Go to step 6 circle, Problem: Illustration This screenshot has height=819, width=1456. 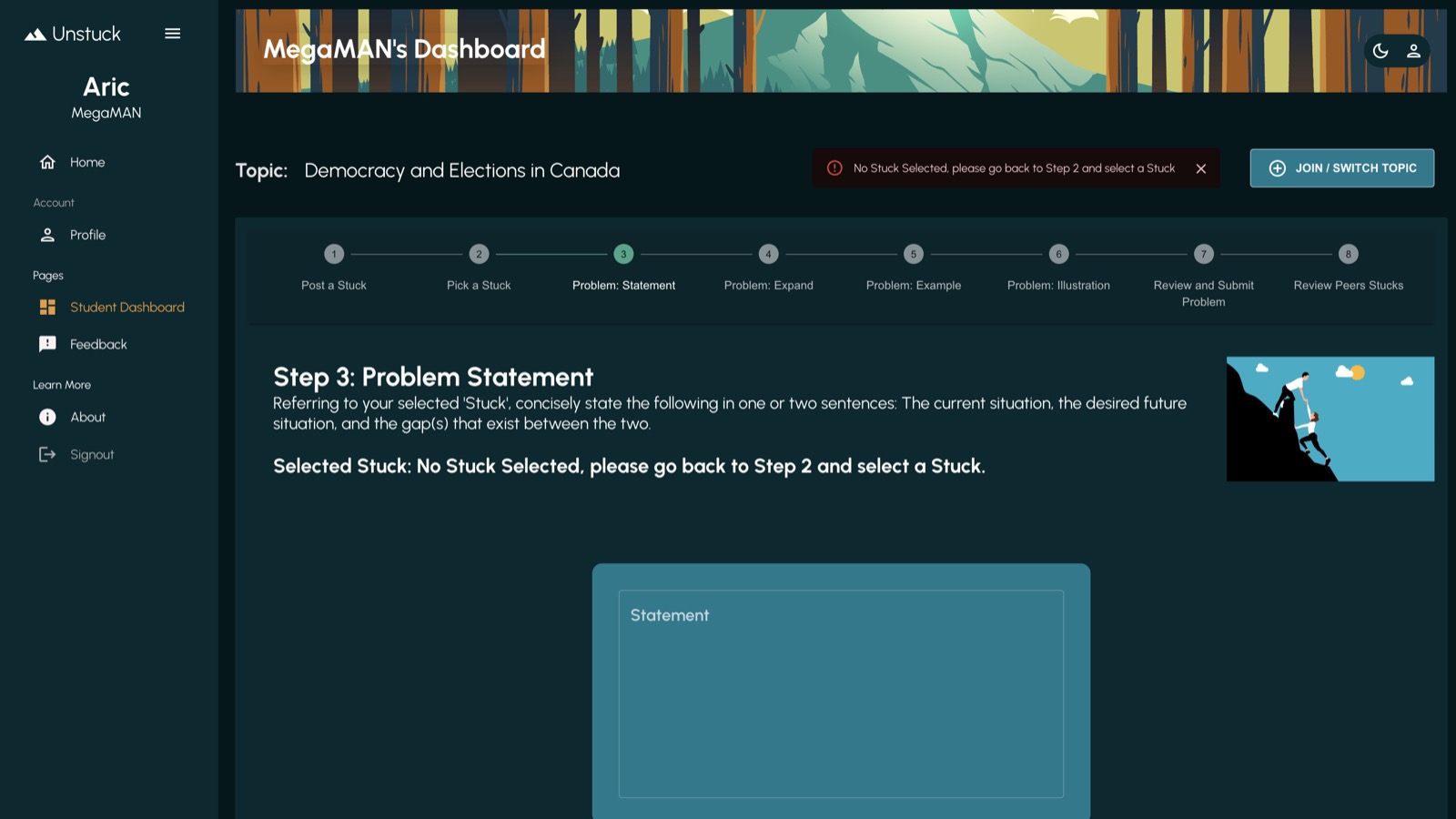1058,254
